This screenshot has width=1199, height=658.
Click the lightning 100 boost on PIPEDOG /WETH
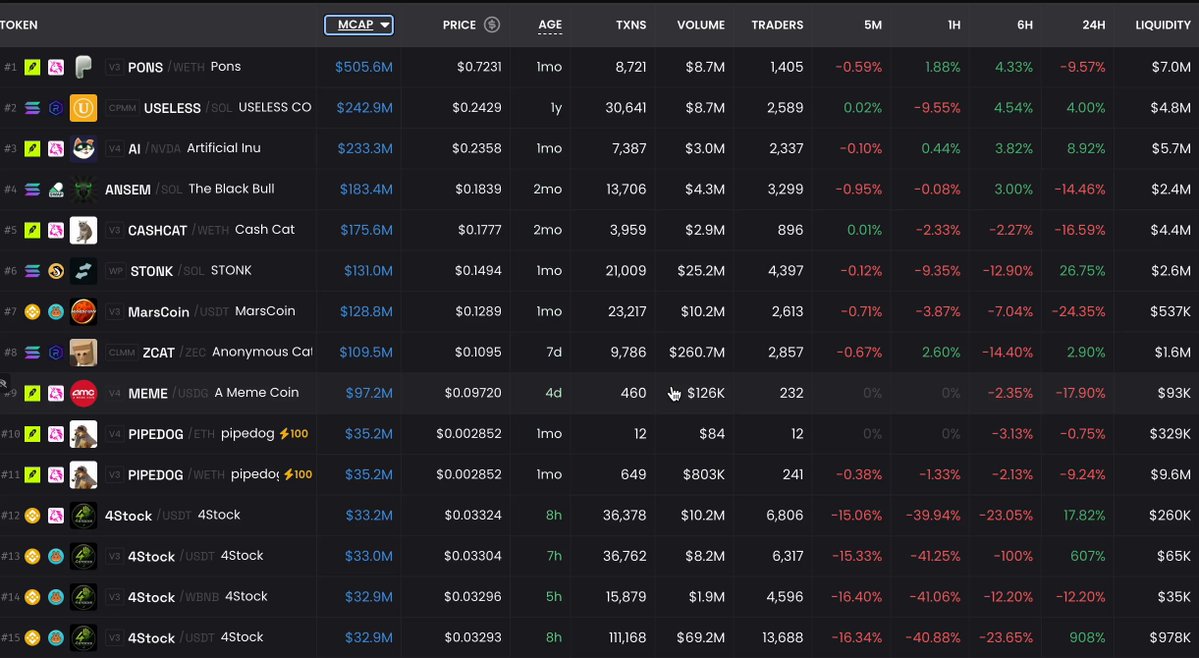tap(297, 475)
